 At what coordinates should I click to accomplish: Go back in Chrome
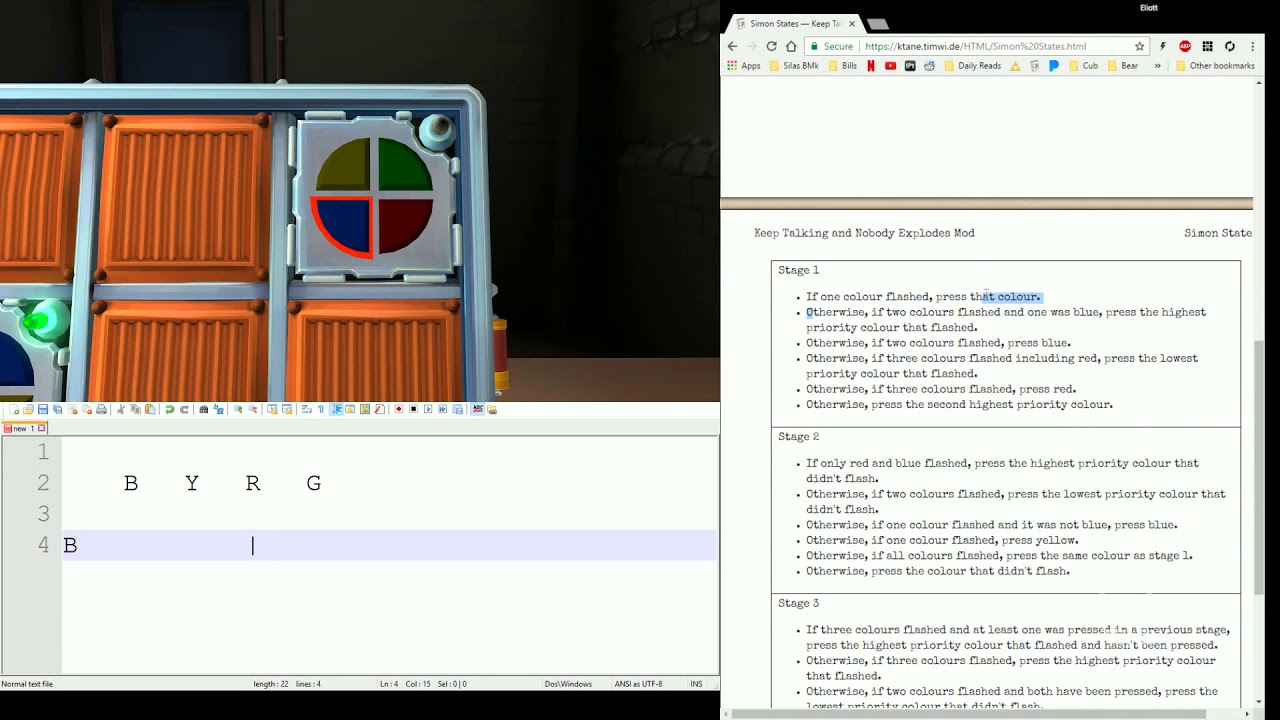(x=732, y=46)
